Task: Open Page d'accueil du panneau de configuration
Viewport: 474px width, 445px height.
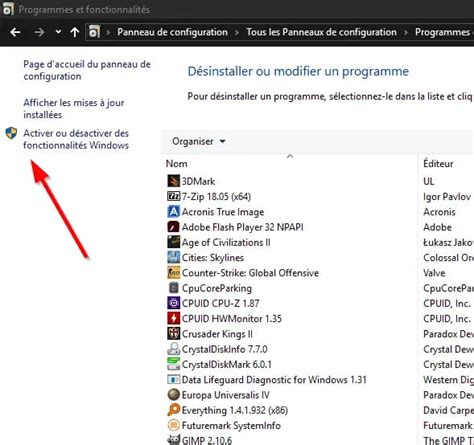Action: (x=87, y=70)
